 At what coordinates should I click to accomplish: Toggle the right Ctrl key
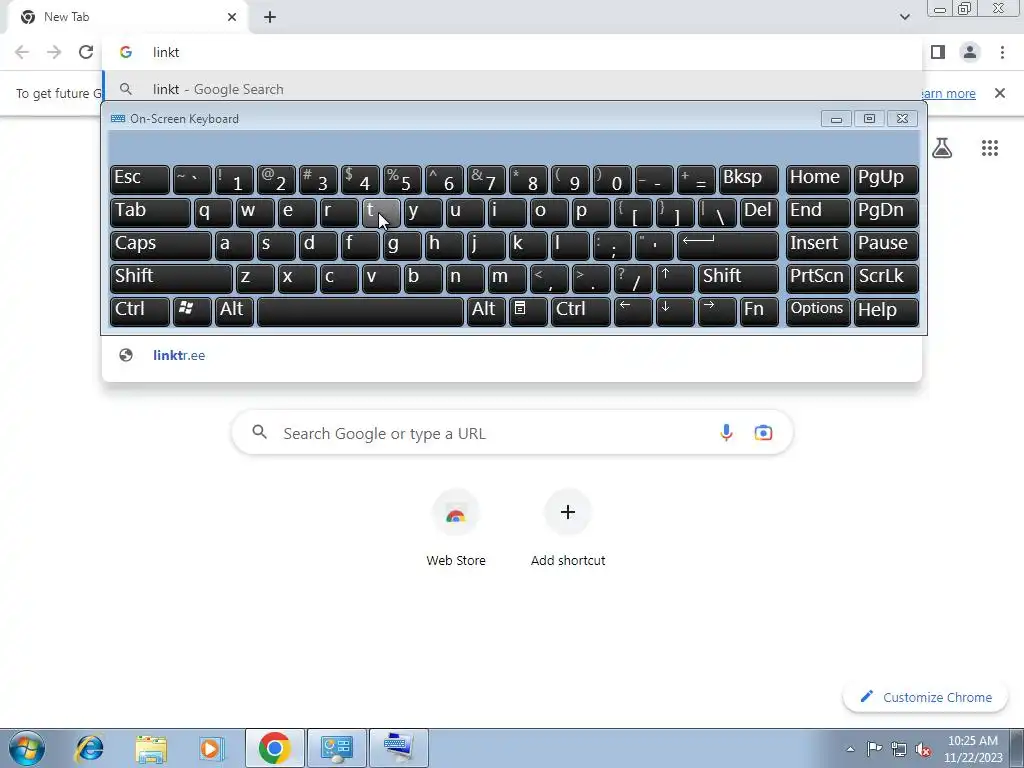pyautogui.click(x=581, y=310)
